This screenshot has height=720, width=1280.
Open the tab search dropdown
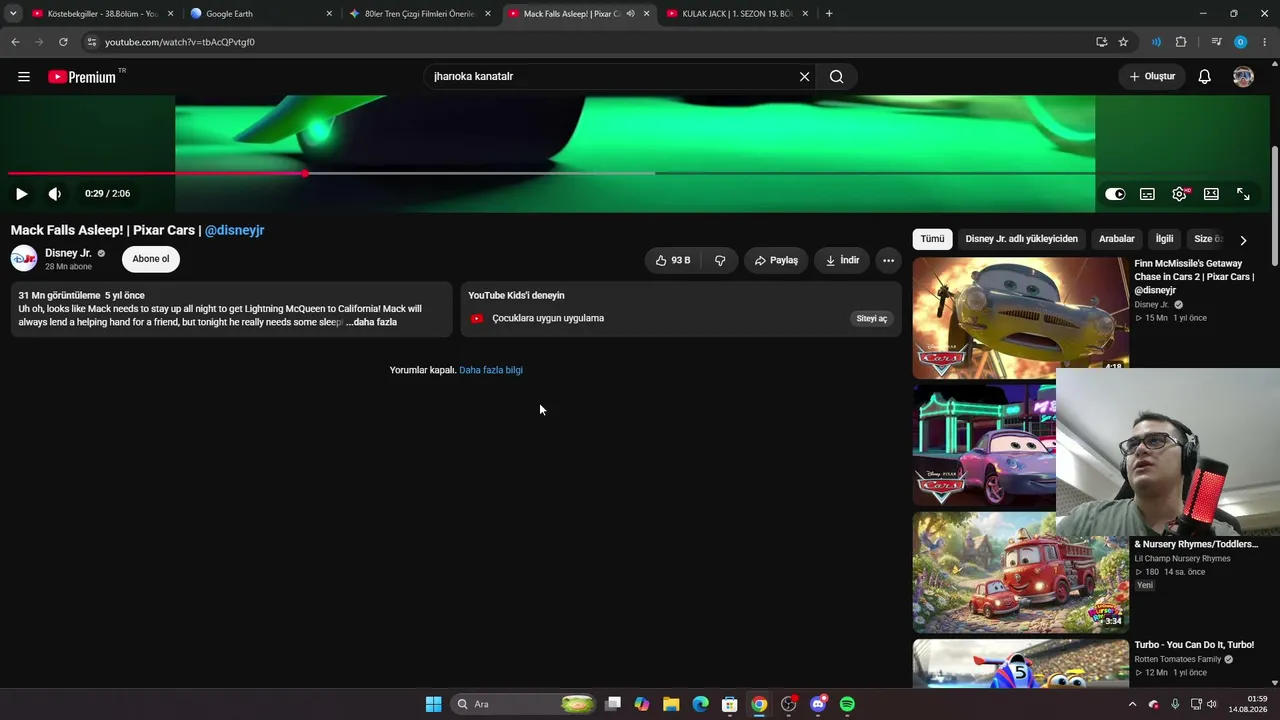(13, 14)
